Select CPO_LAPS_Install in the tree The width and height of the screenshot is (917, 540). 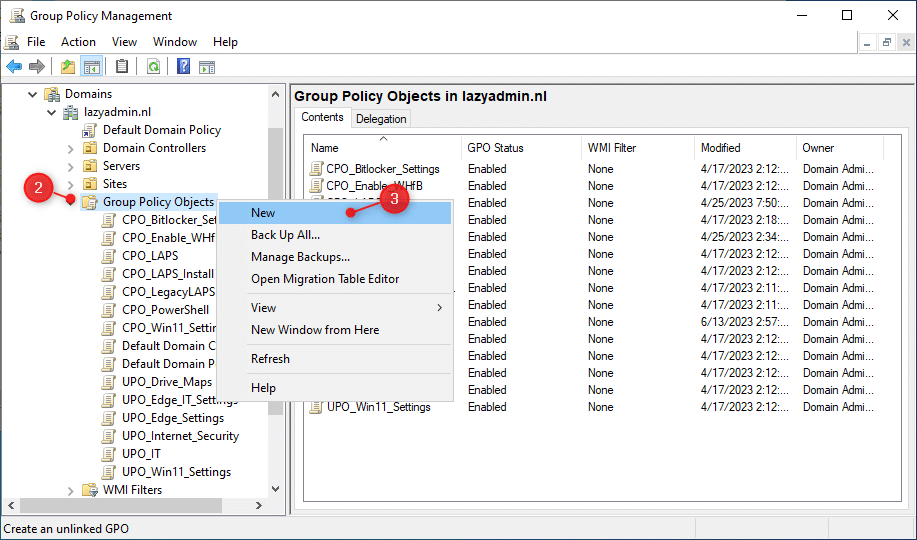(168, 274)
